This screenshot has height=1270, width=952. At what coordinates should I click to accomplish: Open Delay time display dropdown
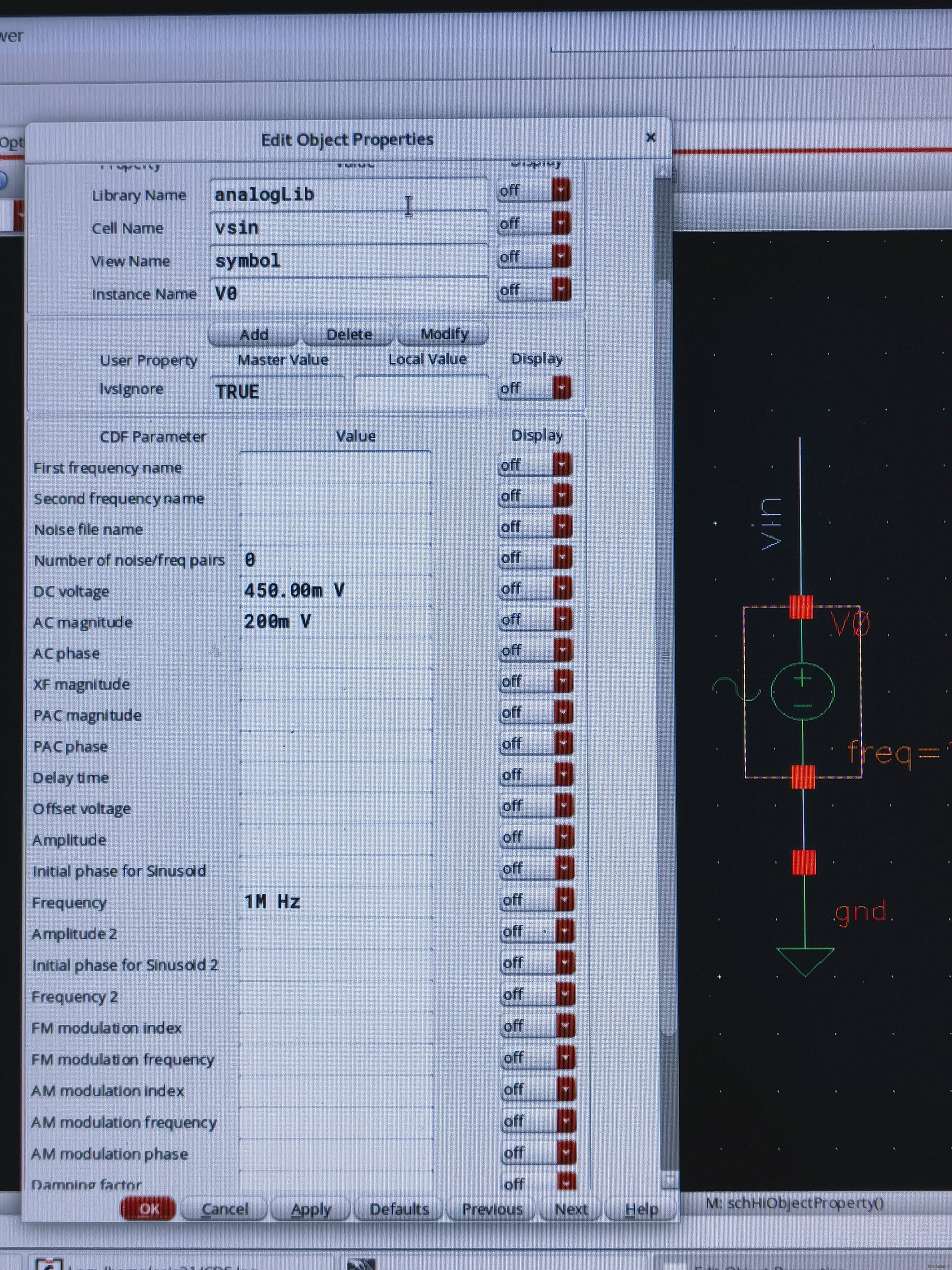[536, 775]
